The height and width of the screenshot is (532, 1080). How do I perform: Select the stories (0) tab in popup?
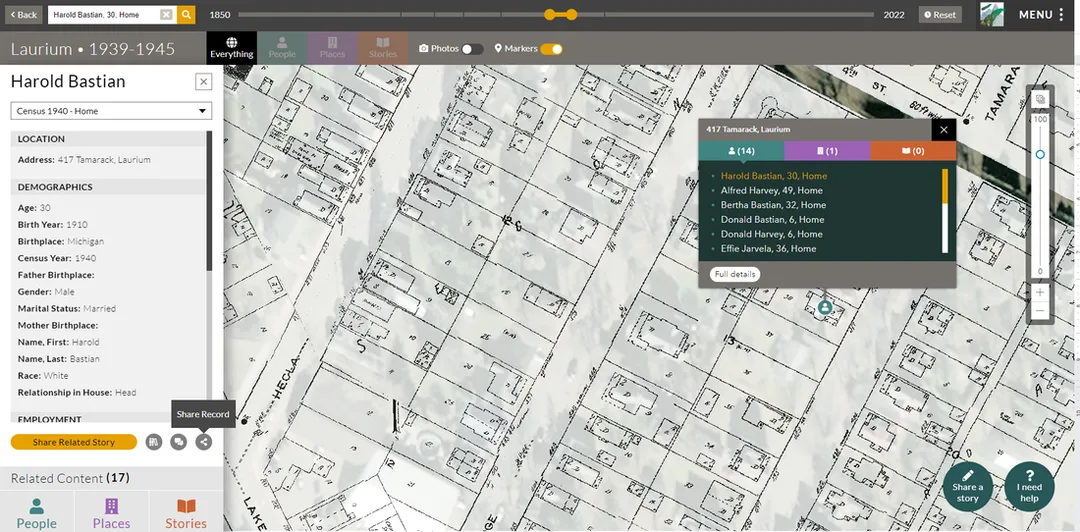pyautogui.click(x=913, y=150)
